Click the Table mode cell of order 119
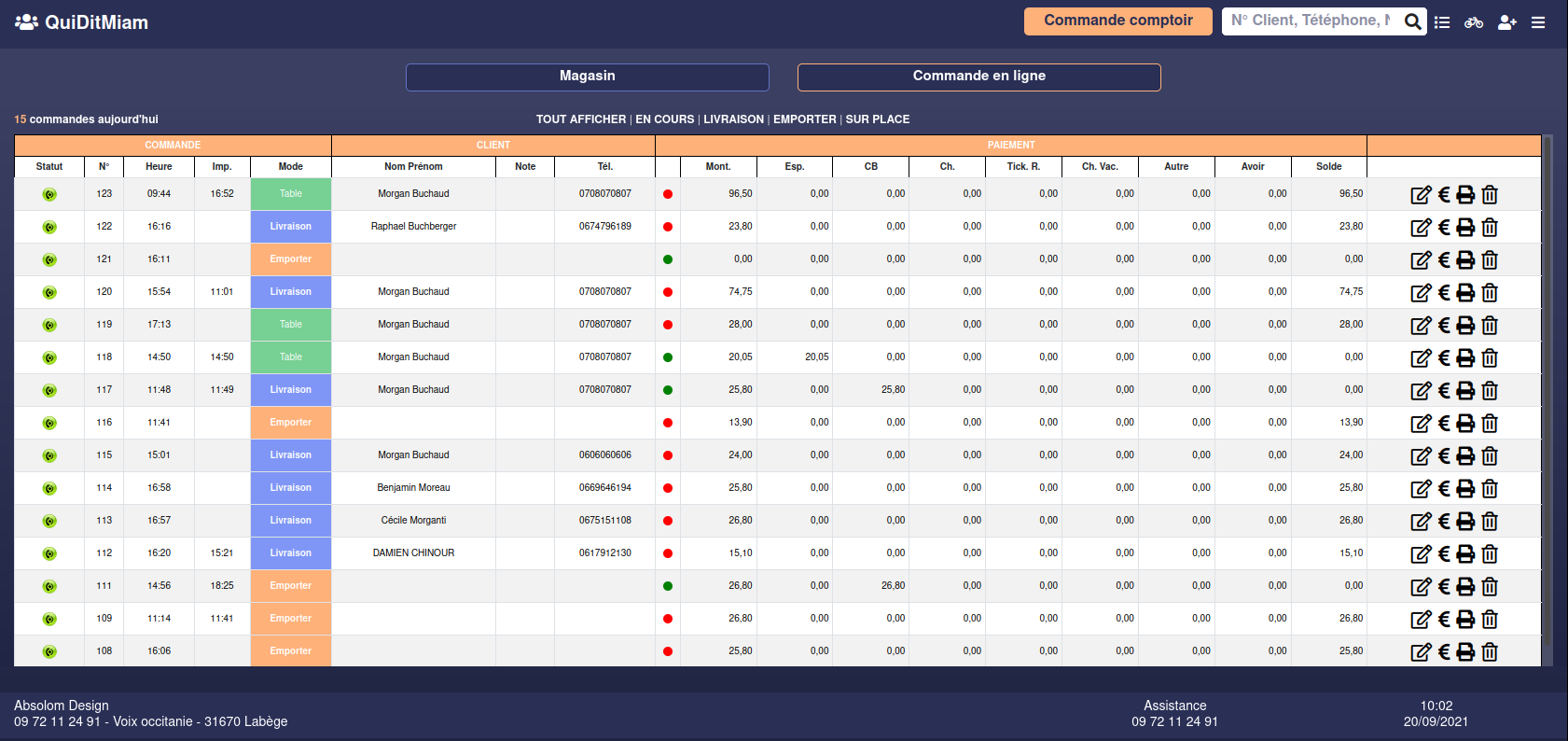This screenshot has width=1568, height=741. [x=291, y=325]
